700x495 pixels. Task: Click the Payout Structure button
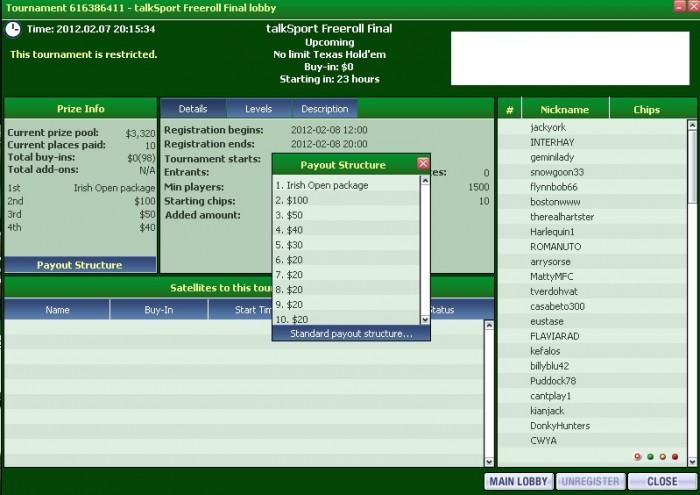click(80, 265)
